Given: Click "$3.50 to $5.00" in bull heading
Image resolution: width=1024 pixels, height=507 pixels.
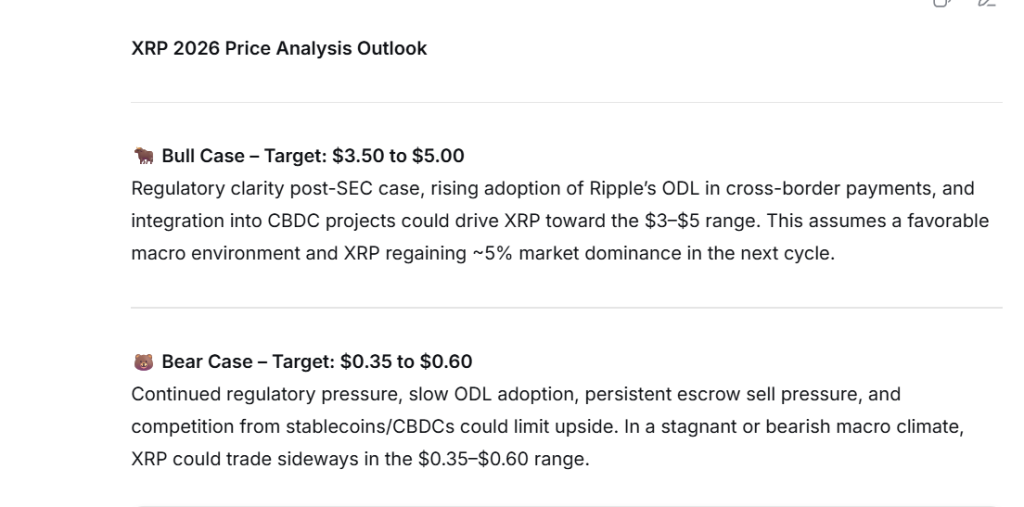Looking at the screenshot, I should pos(398,156).
